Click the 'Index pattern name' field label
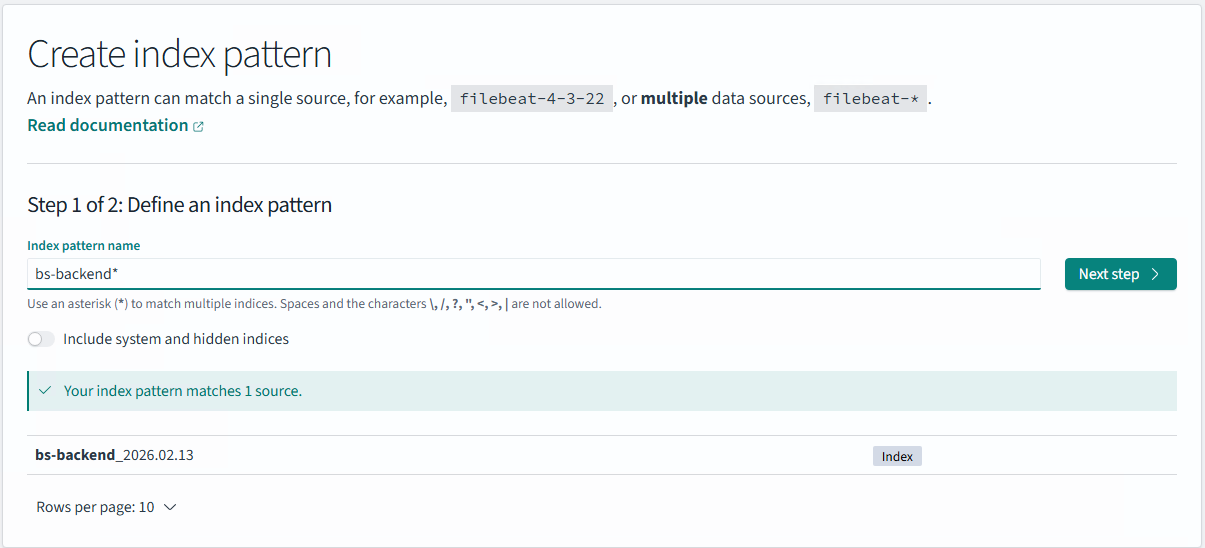 84,245
